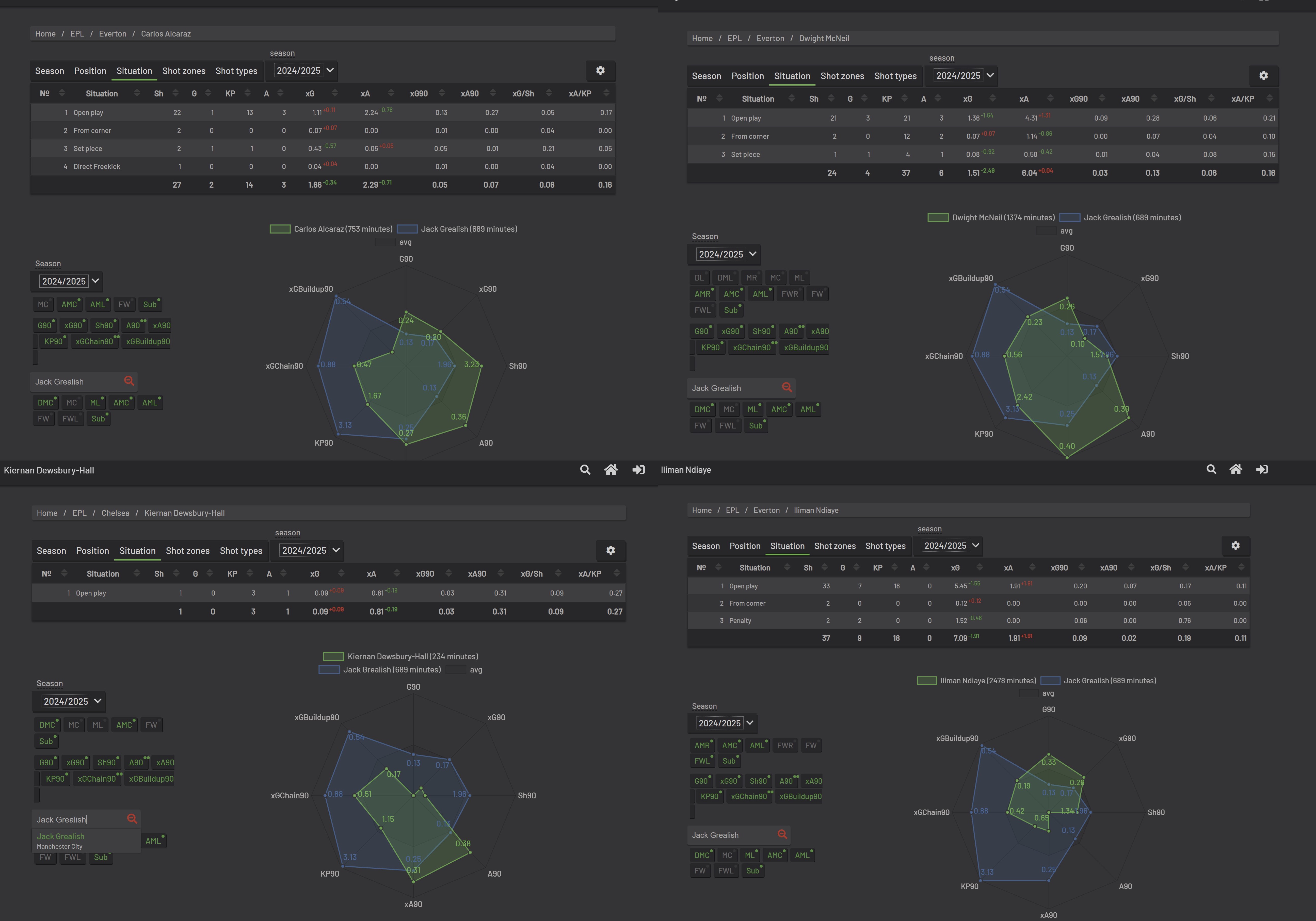This screenshot has width=1316, height=921.
Task: Open table season dropdown in Dewsbury-Hall panel
Action: (310, 550)
